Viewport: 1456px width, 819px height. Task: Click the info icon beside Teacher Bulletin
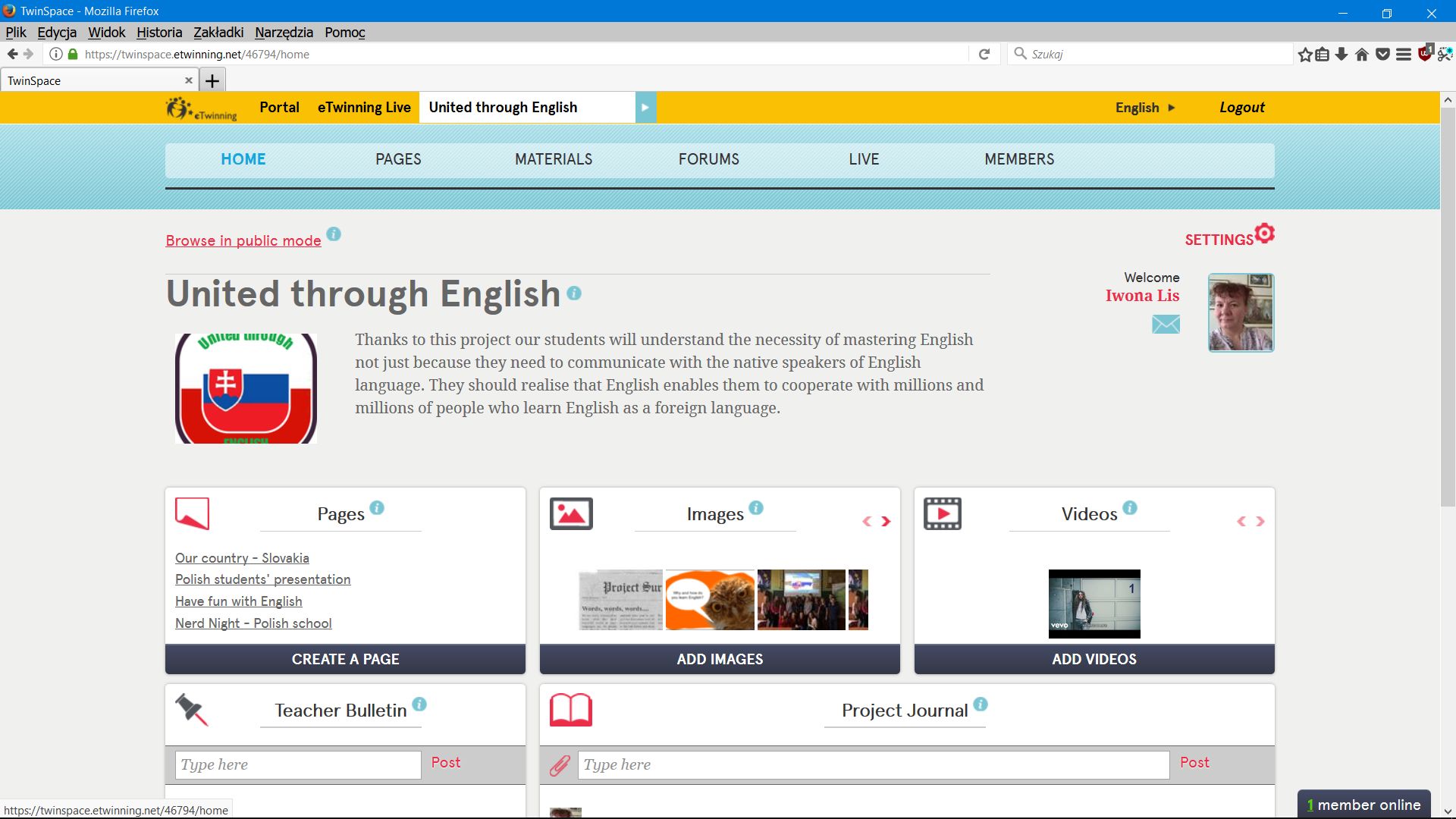[419, 704]
